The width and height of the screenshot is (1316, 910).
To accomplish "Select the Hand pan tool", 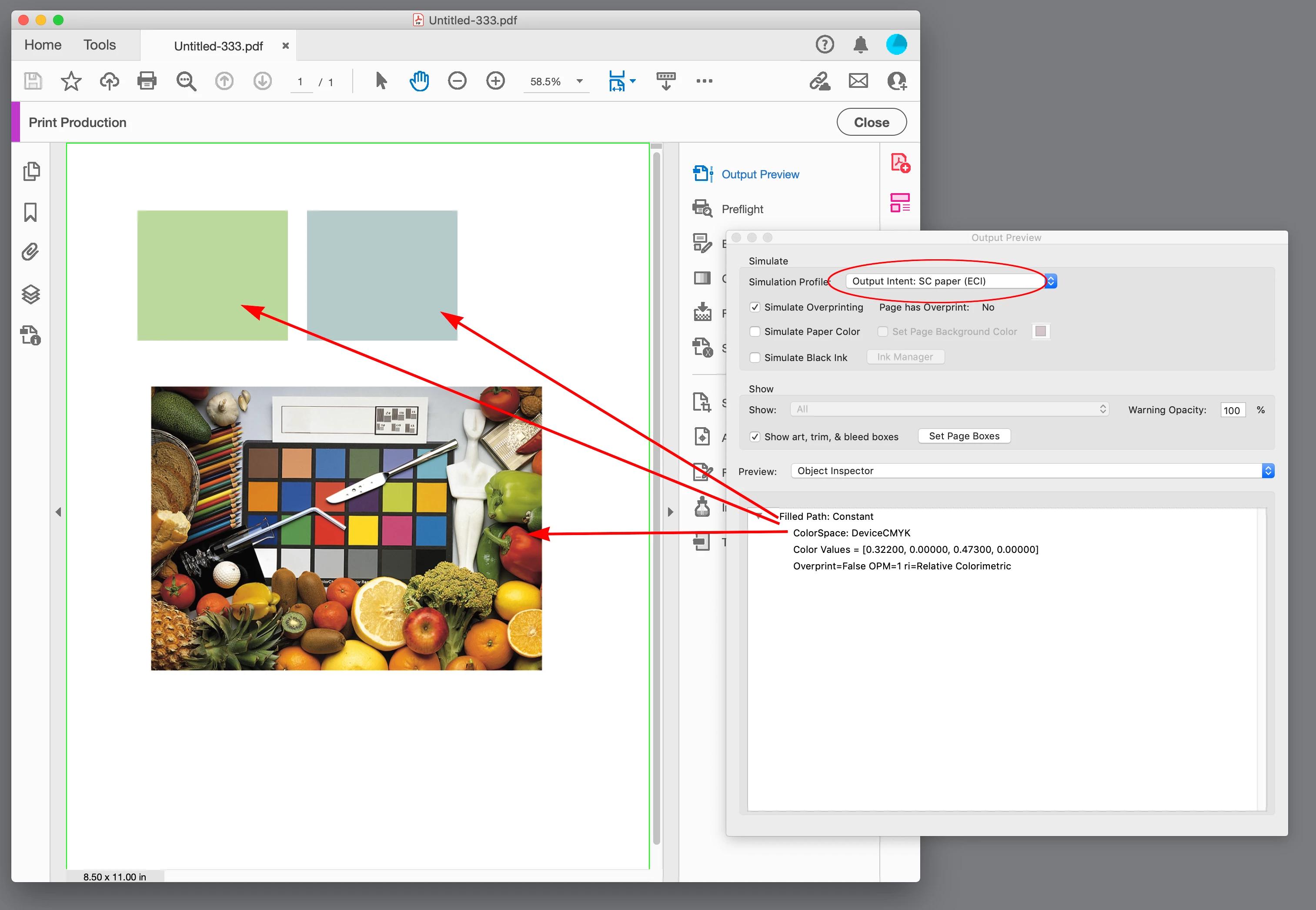I will (x=419, y=81).
